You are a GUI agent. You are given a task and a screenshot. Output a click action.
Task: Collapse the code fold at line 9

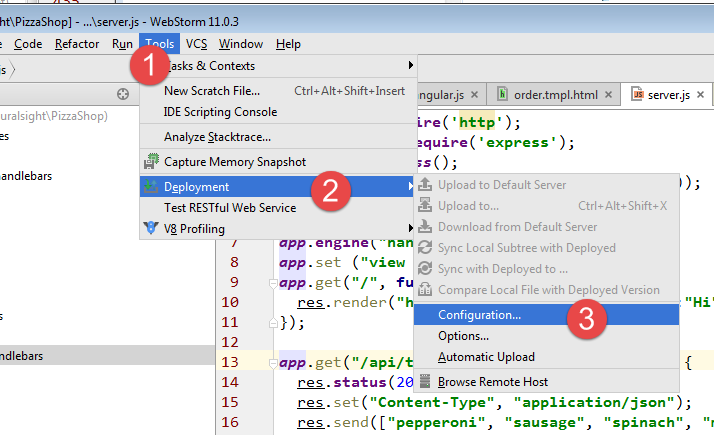pyautogui.click(x=273, y=283)
